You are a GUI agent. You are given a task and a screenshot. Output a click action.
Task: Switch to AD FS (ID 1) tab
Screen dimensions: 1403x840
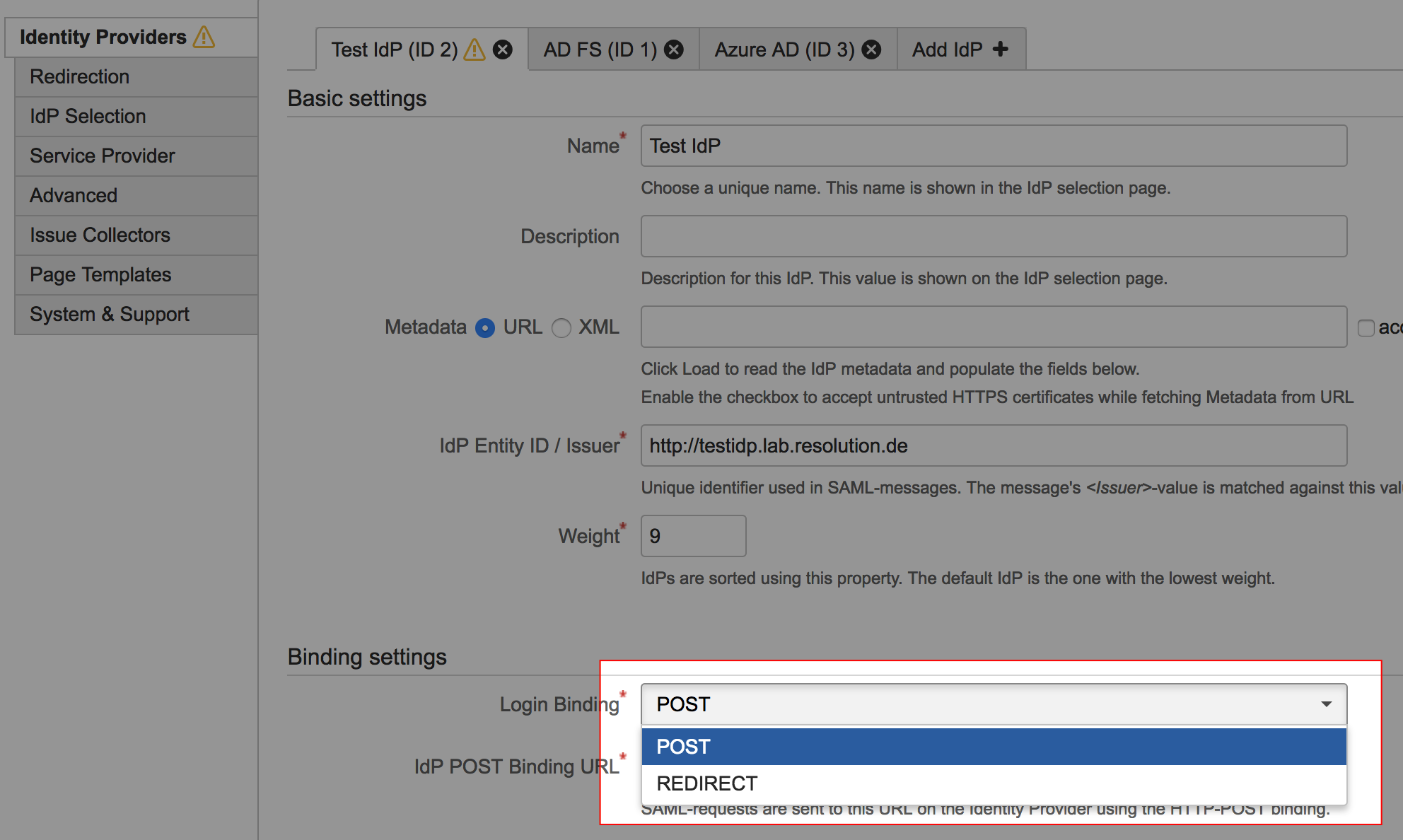pyautogui.click(x=600, y=49)
